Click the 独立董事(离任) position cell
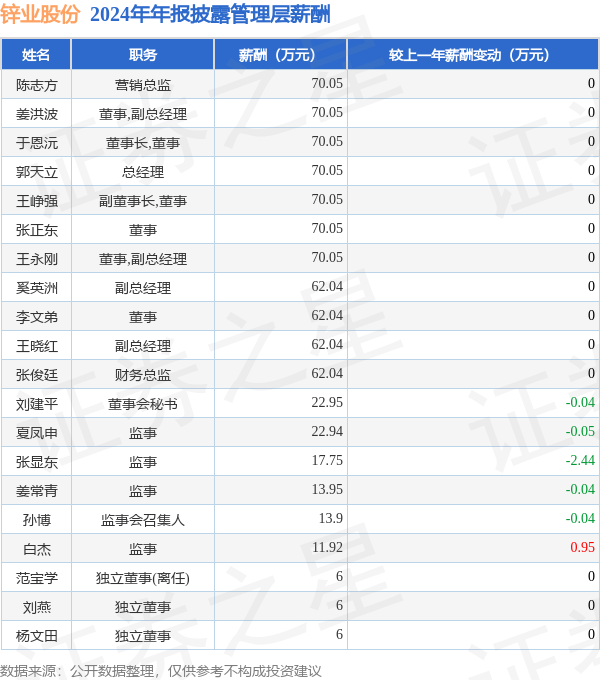 click(143, 579)
